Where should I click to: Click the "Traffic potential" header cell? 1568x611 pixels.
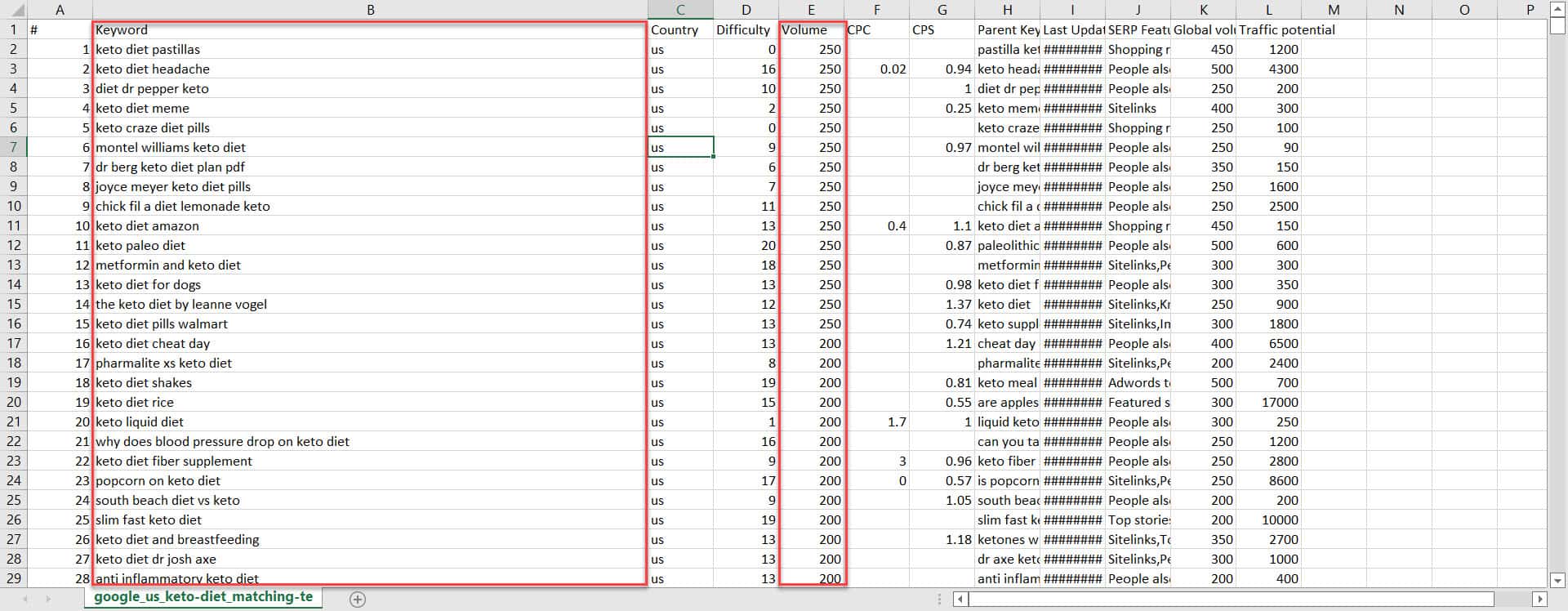click(1286, 29)
